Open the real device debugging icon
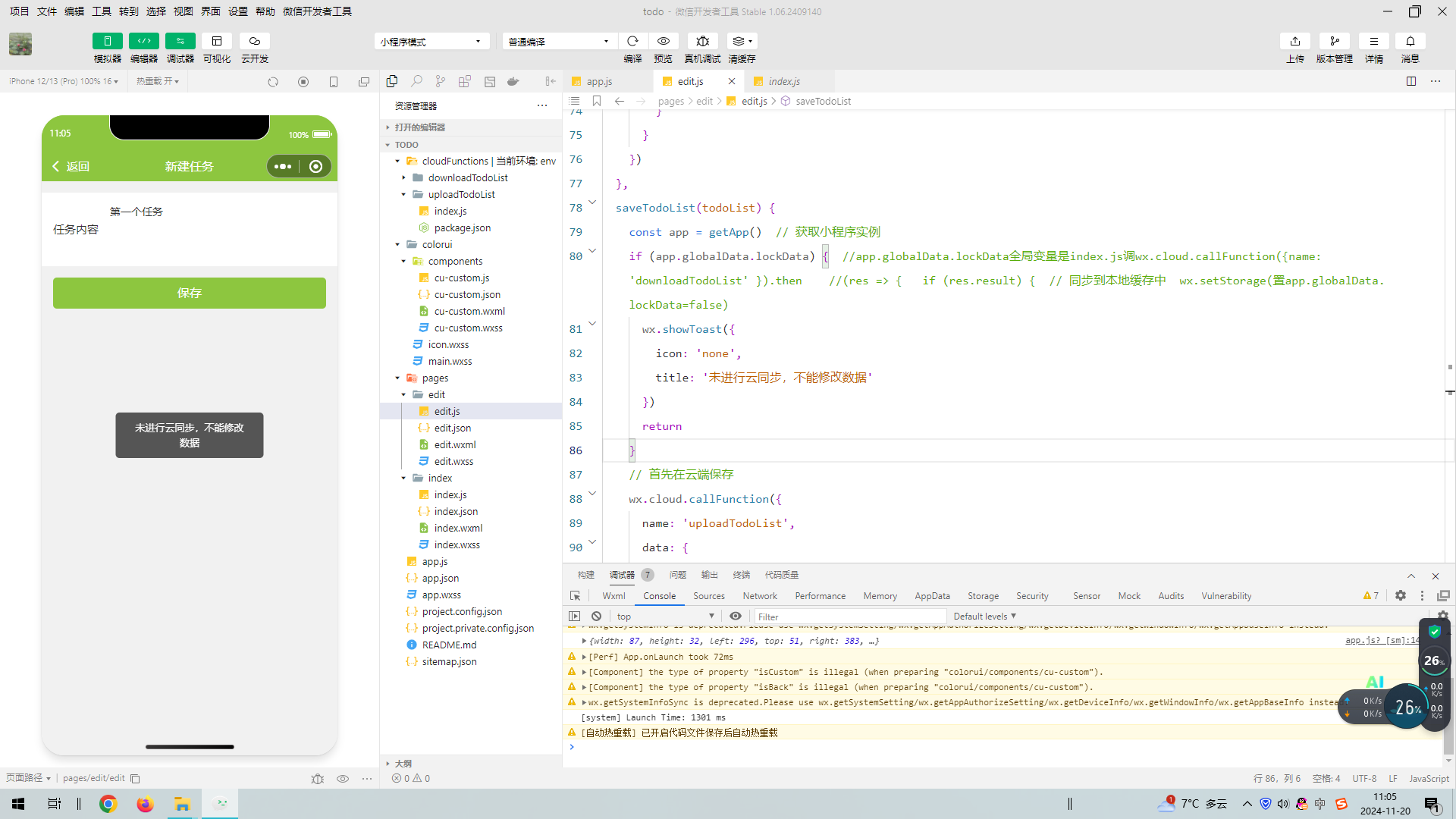 click(702, 41)
